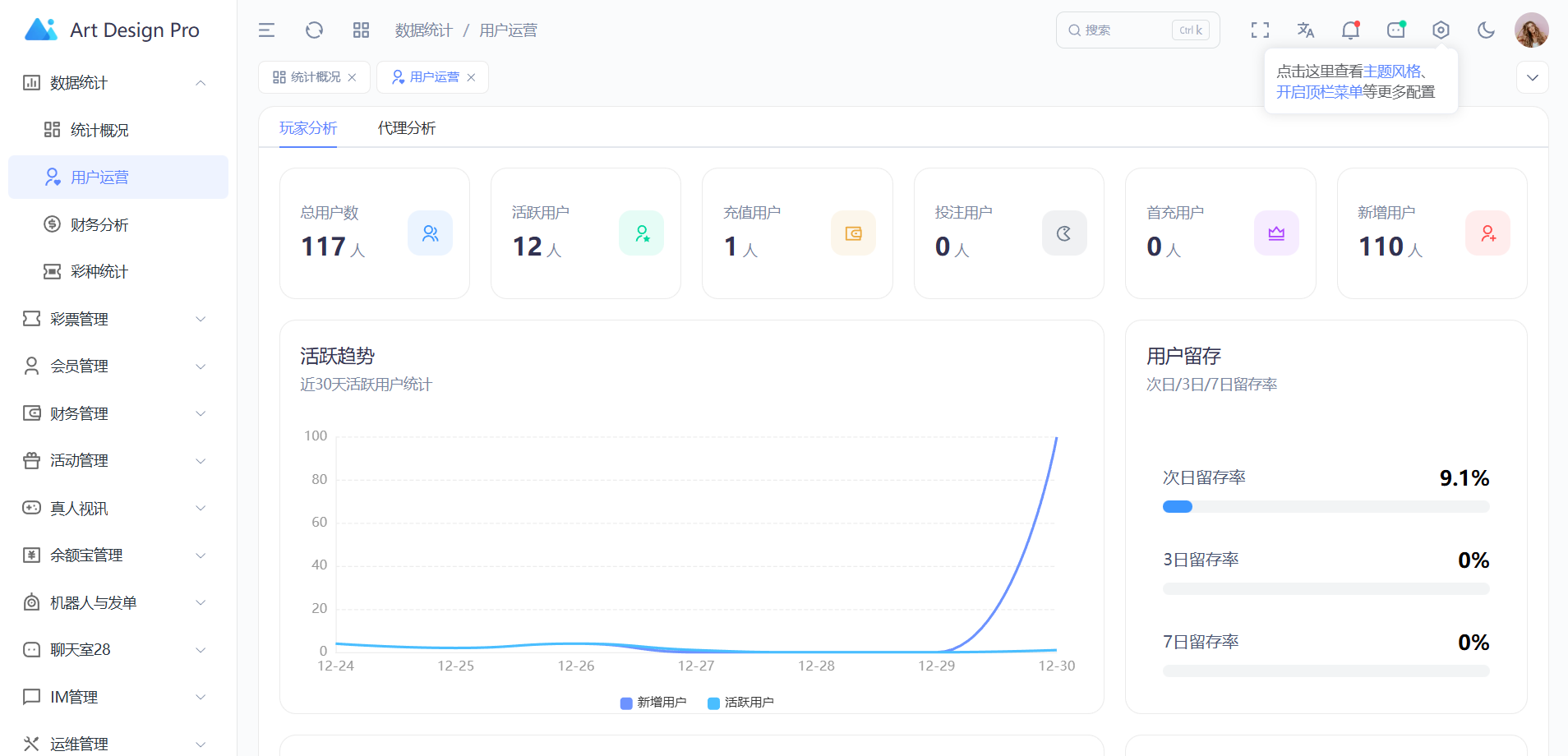The image size is (1568, 756).
Task: Toggle the 新增用户 legend series
Action: tap(654, 703)
